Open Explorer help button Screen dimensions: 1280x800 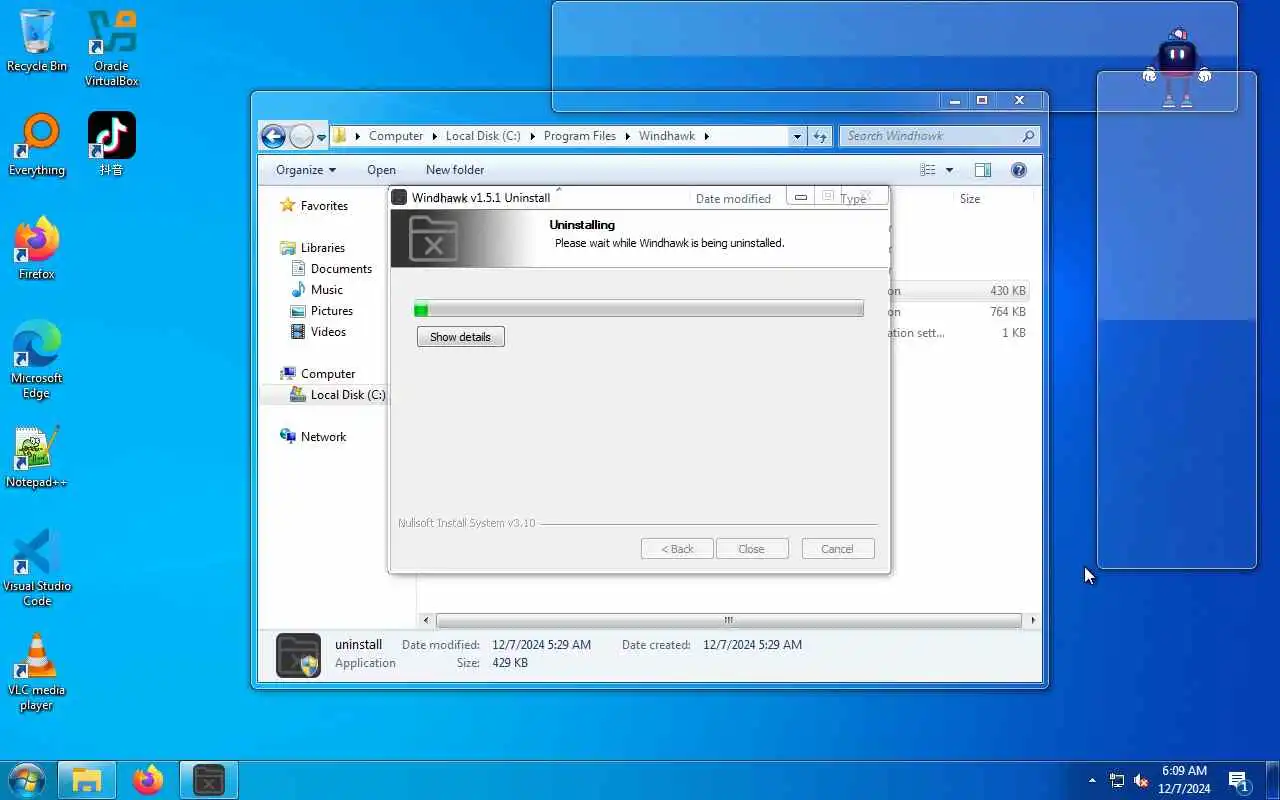pyautogui.click(x=1018, y=170)
